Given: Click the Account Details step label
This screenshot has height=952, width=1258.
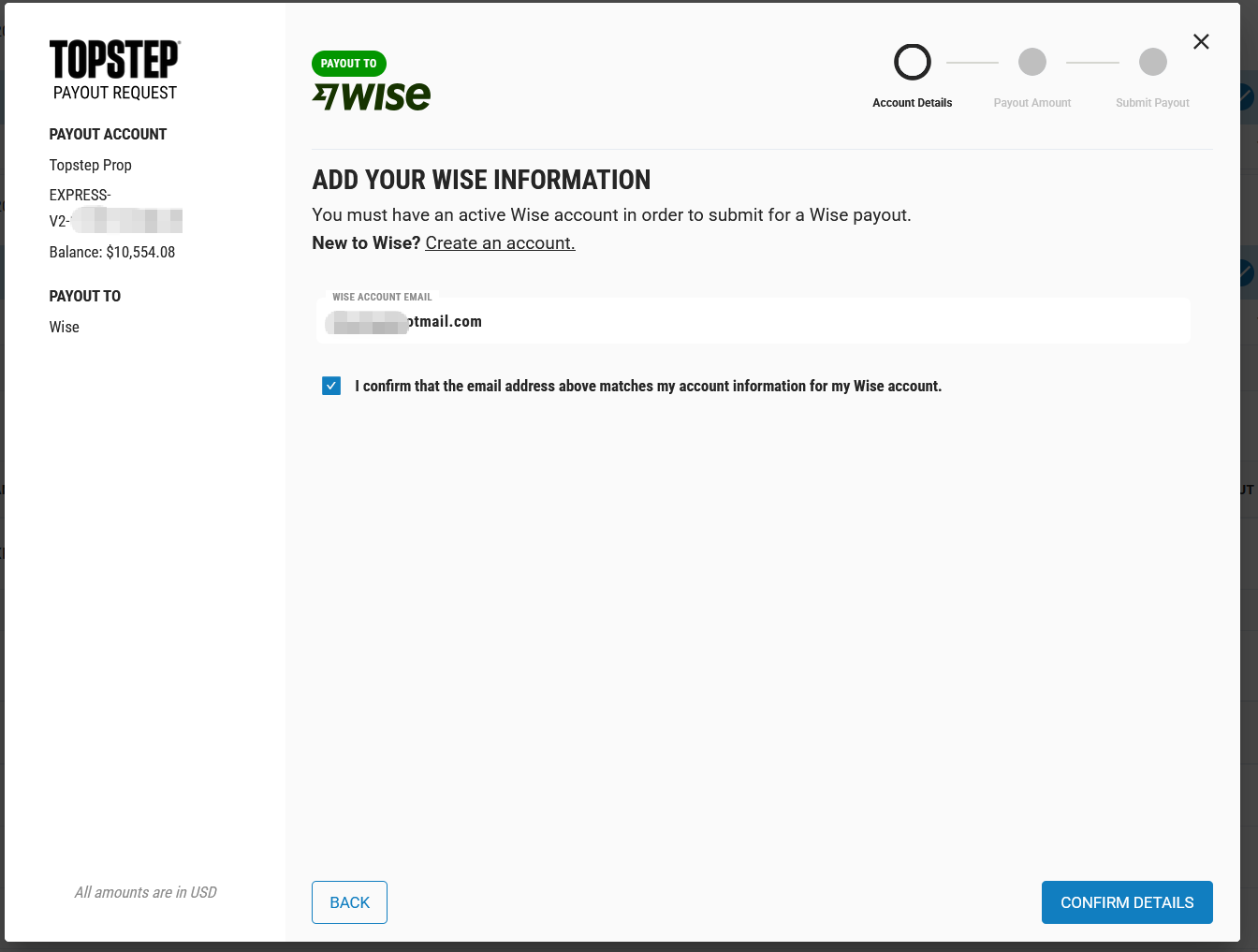Looking at the screenshot, I should [x=913, y=103].
